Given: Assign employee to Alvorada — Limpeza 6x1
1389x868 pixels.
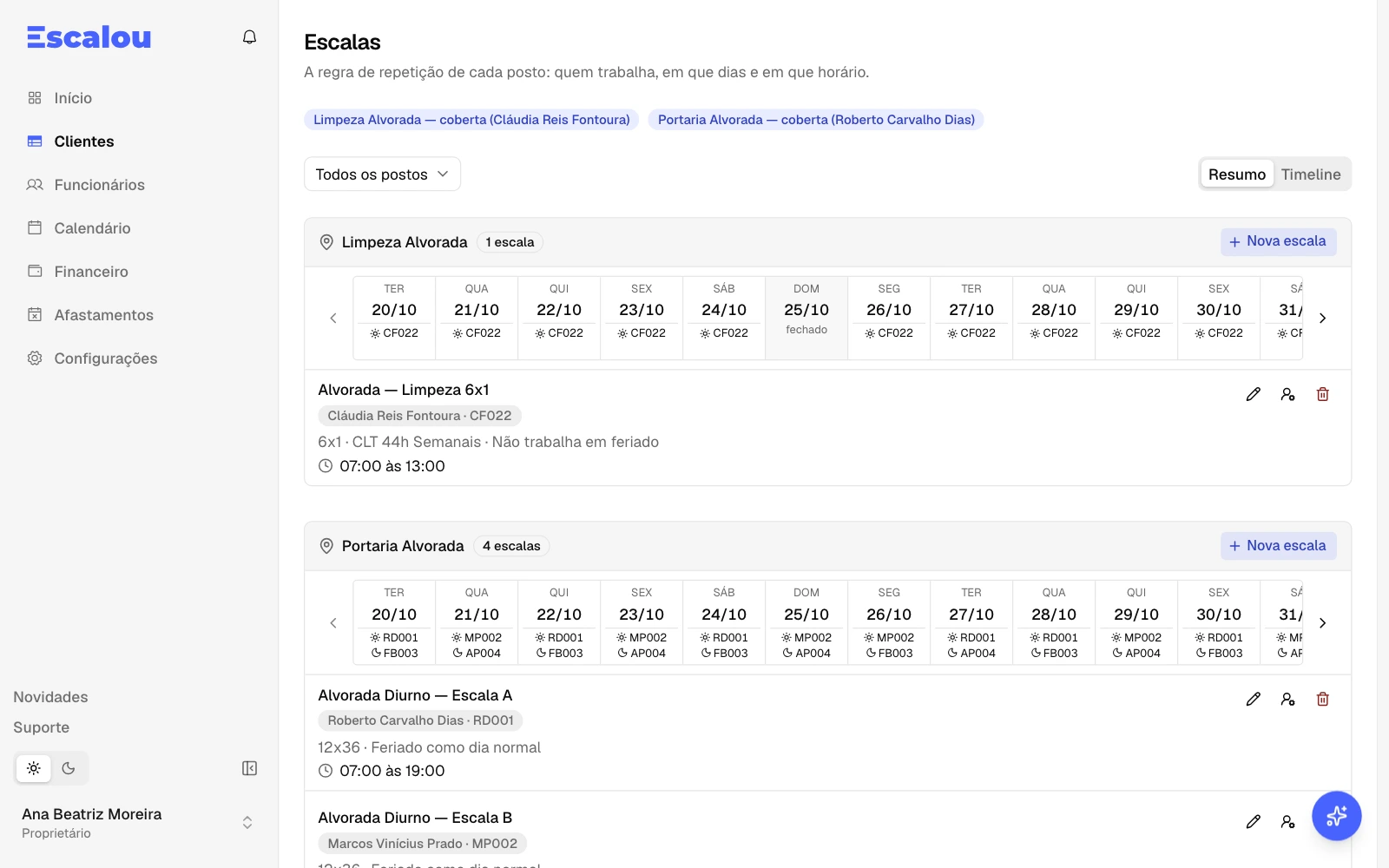Looking at the screenshot, I should click(x=1287, y=394).
